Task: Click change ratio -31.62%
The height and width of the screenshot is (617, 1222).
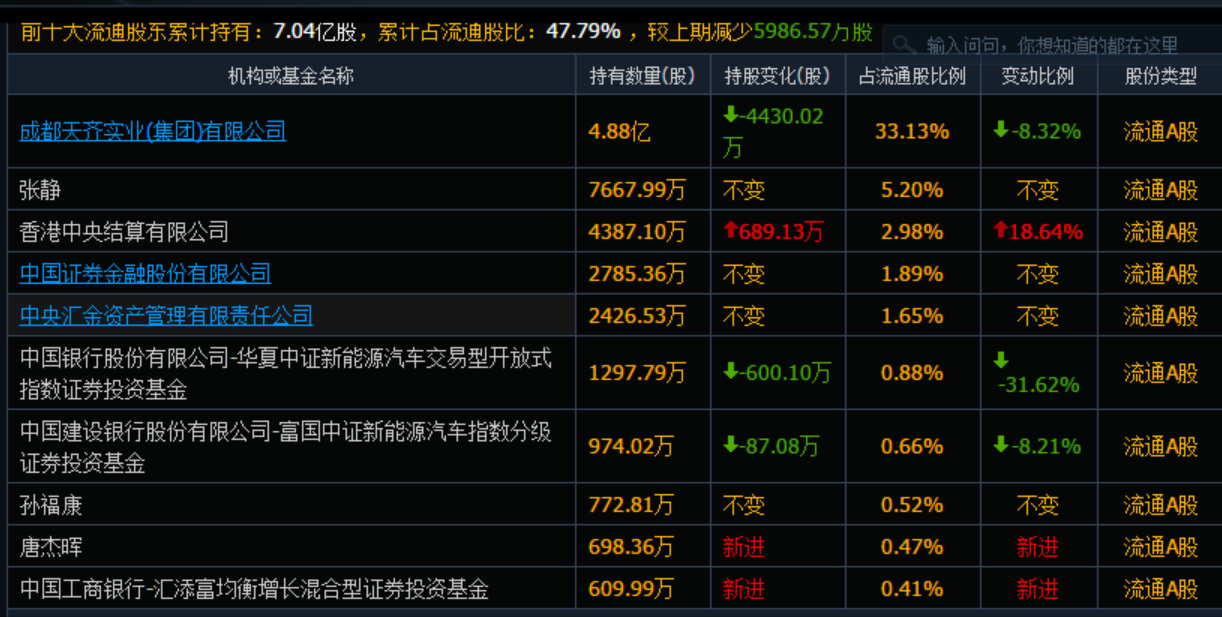Action: tap(1037, 372)
